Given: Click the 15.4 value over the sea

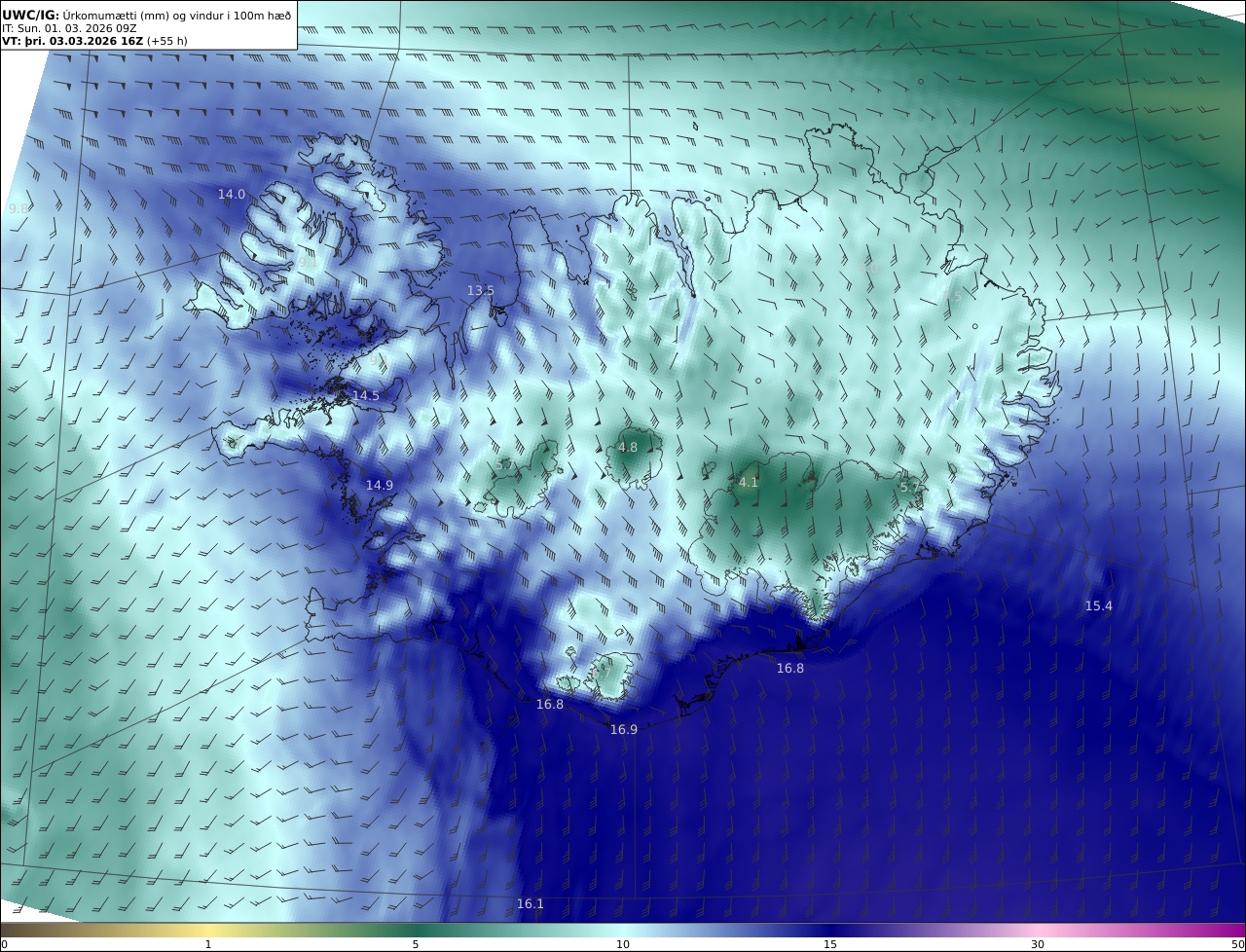Looking at the screenshot, I should pos(1099,606).
